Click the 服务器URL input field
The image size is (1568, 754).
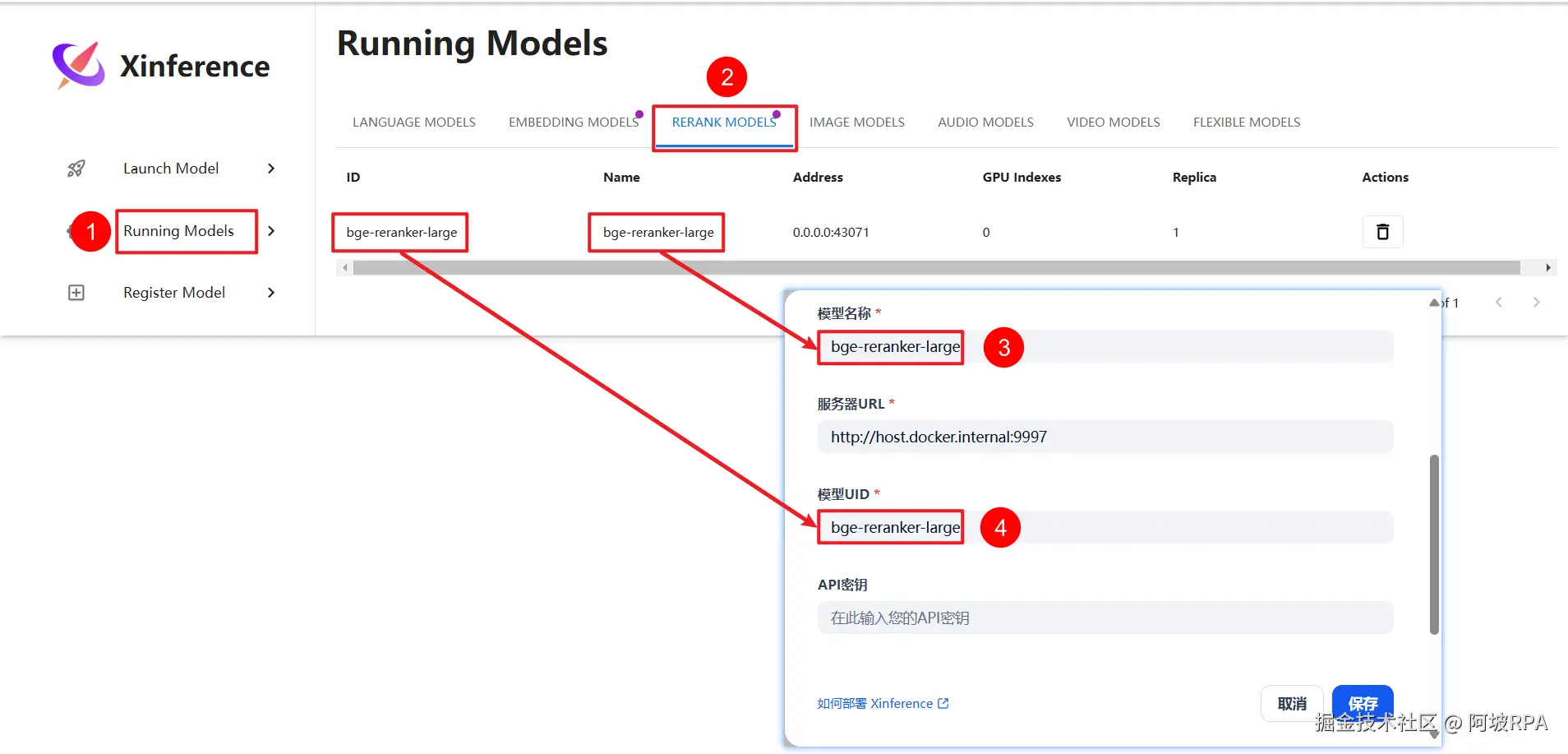1105,437
